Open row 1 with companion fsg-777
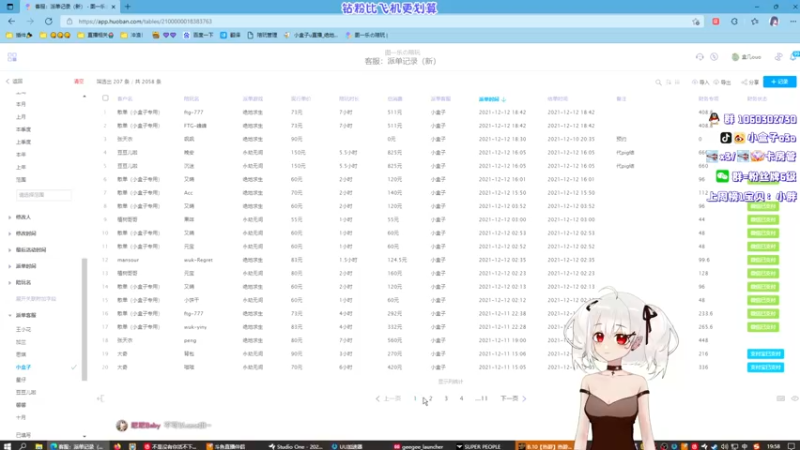800x450 pixels. click(194, 112)
